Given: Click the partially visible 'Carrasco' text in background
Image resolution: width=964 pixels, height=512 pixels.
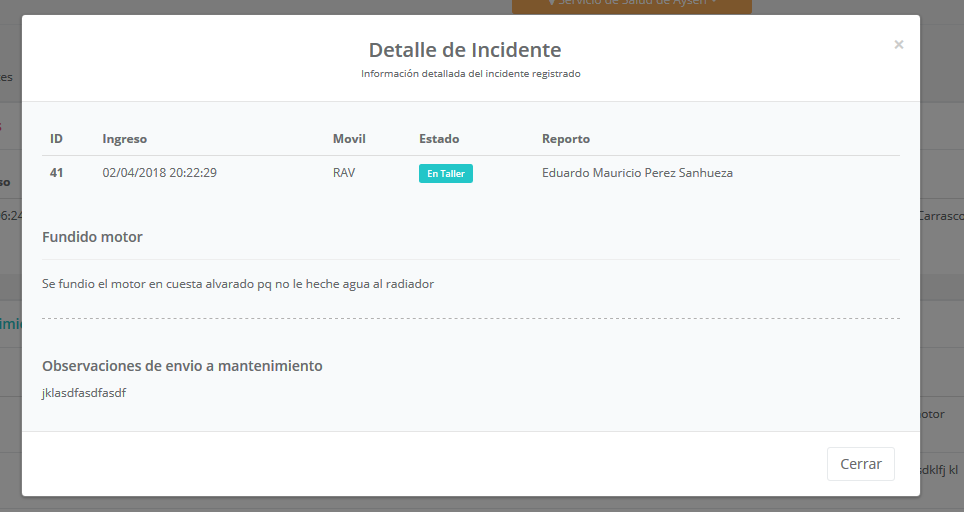Looking at the screenshot, I should (940, 215).
